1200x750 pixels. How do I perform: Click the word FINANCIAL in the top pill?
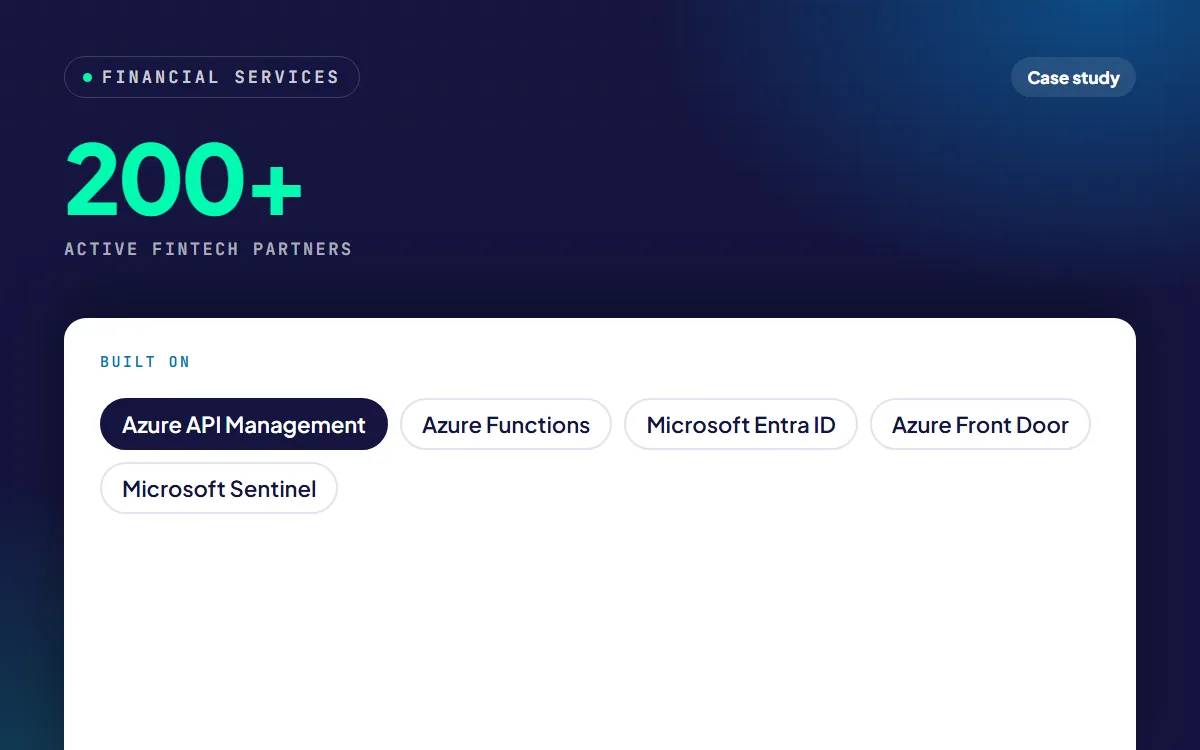click(161, 77)
